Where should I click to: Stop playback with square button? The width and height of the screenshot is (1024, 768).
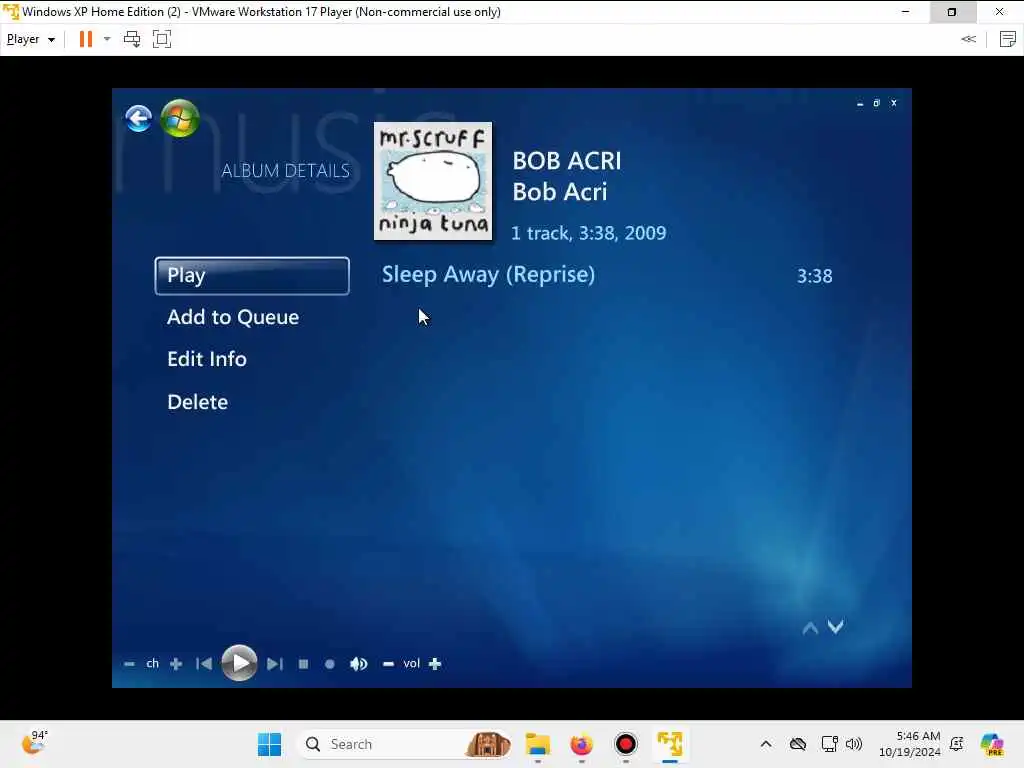(303, 664)
